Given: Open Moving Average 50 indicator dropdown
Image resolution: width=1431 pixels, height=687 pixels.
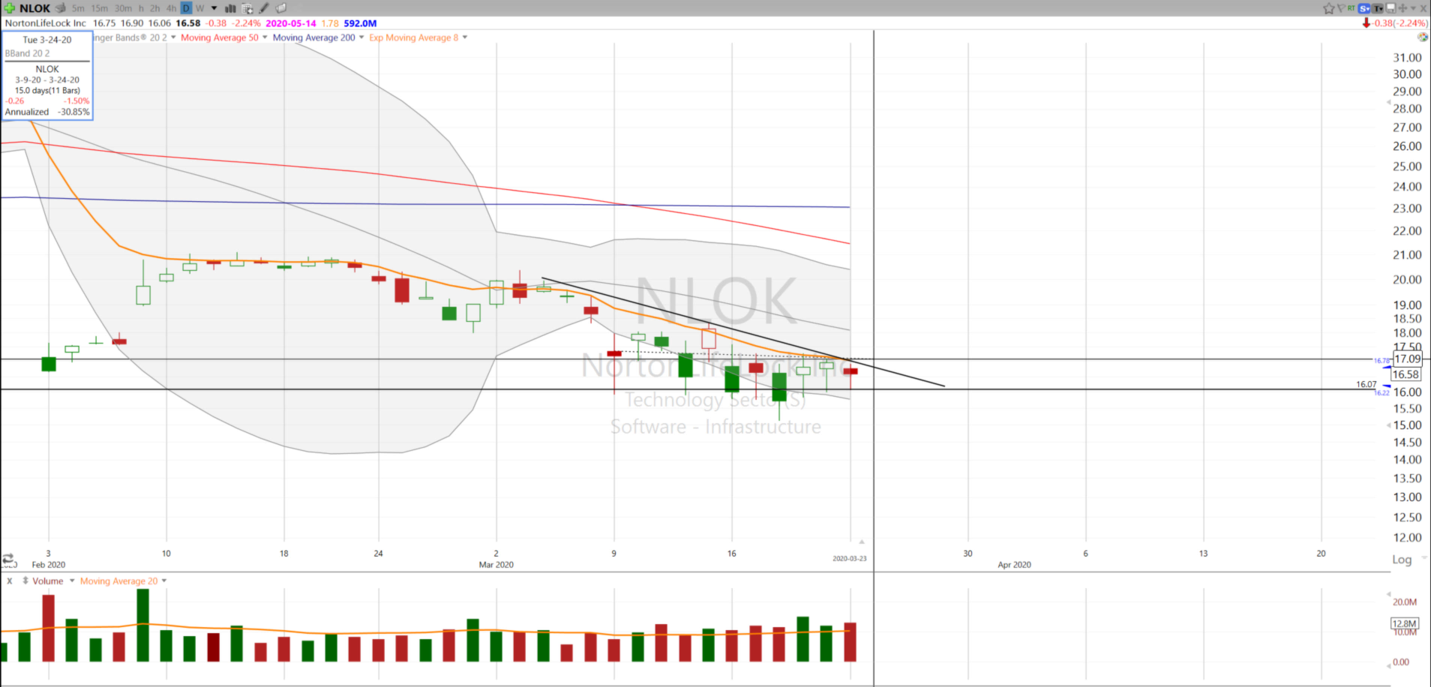Looking at the screenshot, I should pyautogui.click(x=265, y=38).
